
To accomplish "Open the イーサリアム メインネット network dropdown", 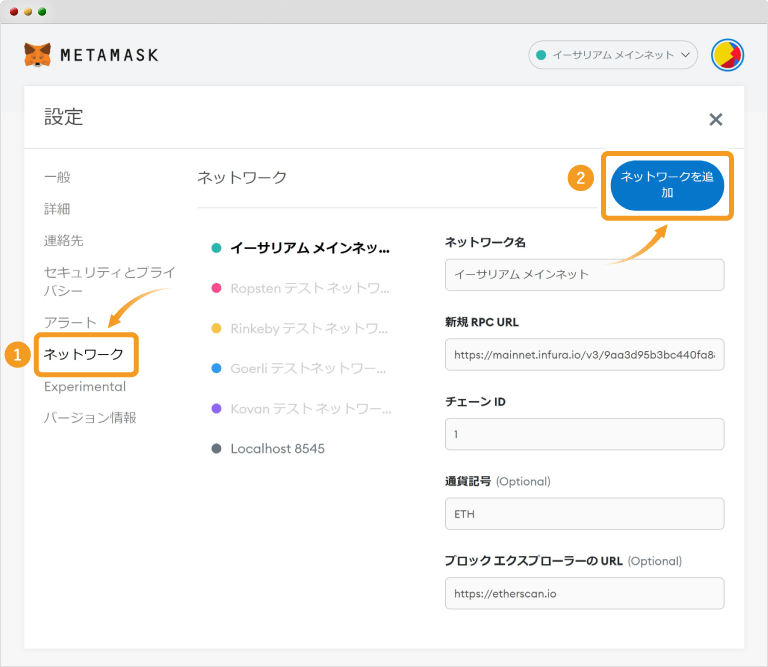I will pyautogui.click(x=613, y=55).
